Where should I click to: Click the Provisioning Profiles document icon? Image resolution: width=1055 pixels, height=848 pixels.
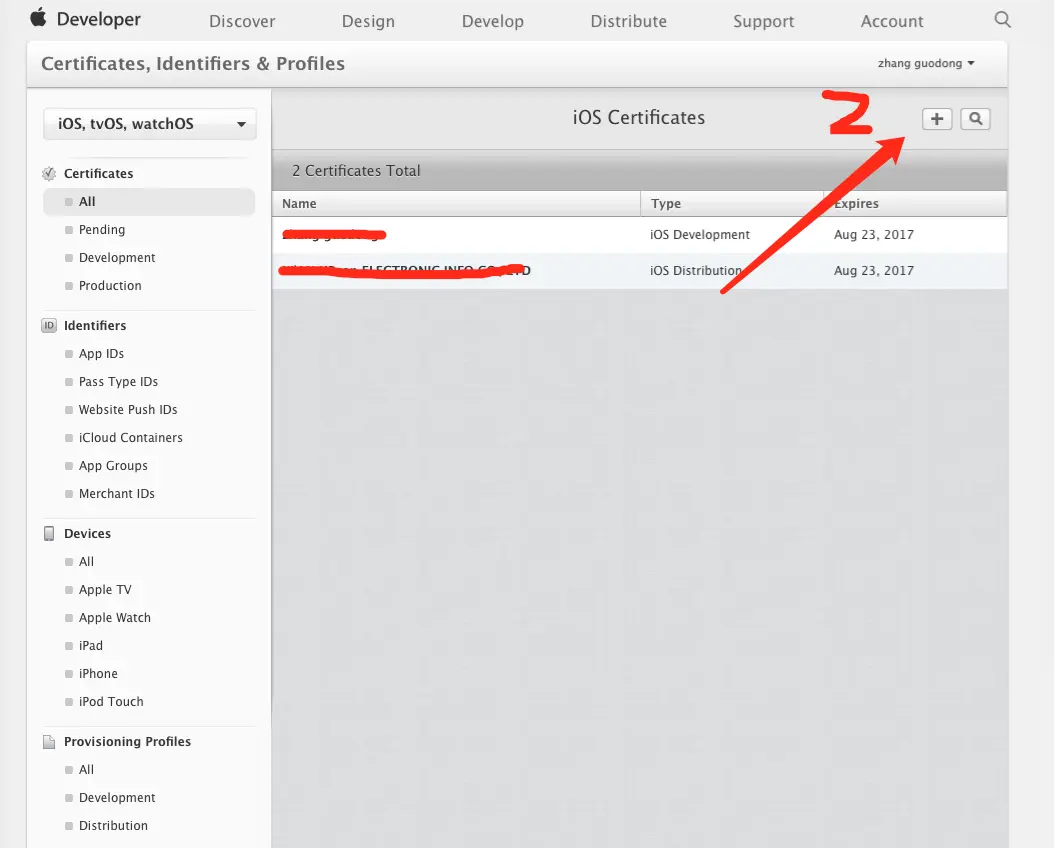(x=49, y=742)
